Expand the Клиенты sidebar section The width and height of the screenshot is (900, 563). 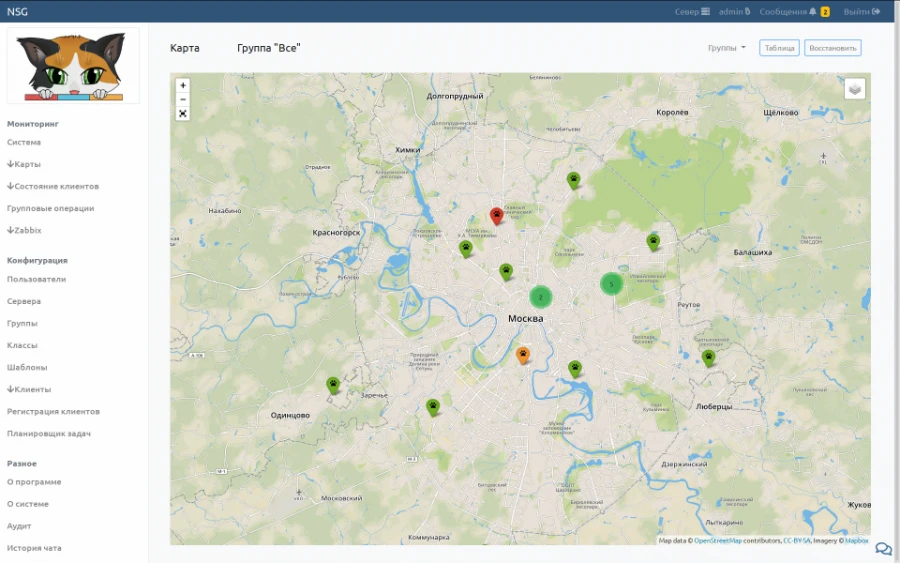[29, 389]
